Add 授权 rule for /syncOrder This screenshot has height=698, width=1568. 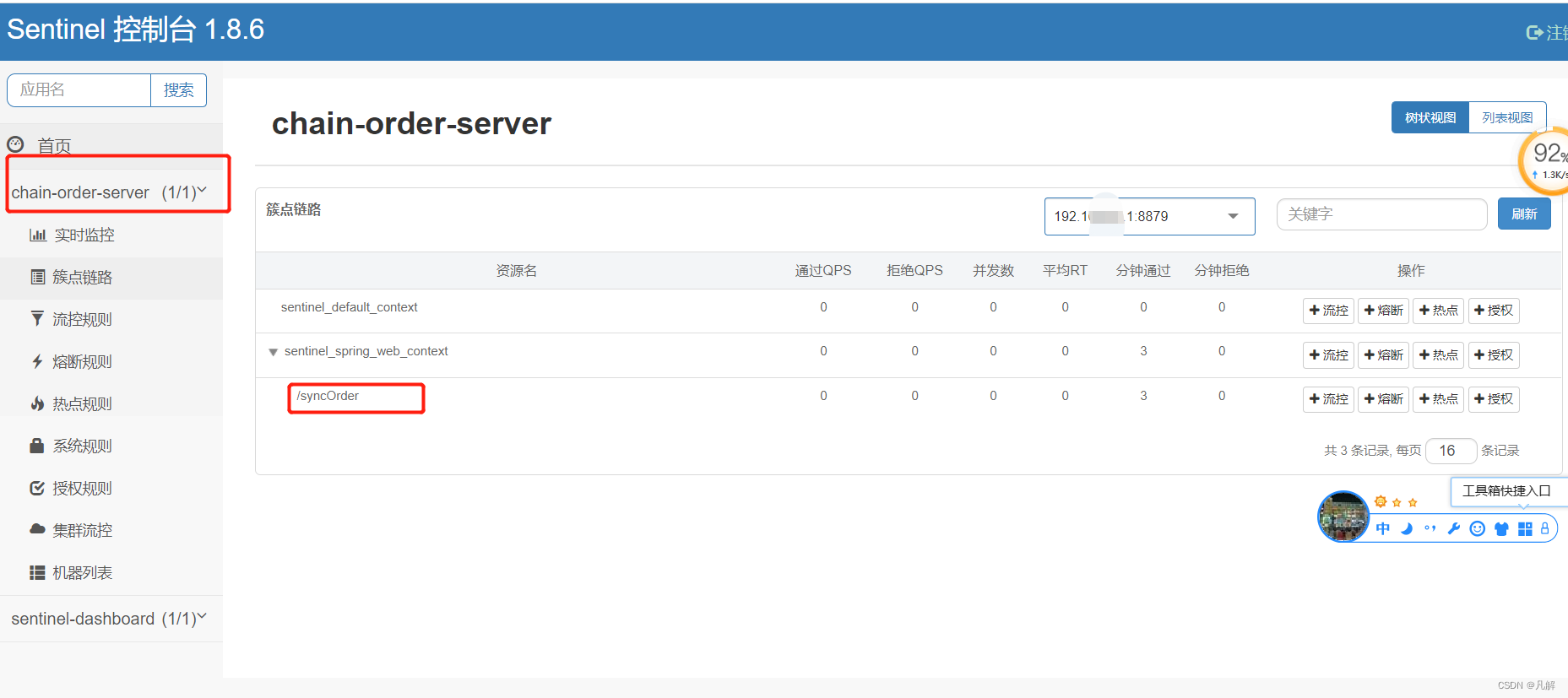tap(1494, 399)
